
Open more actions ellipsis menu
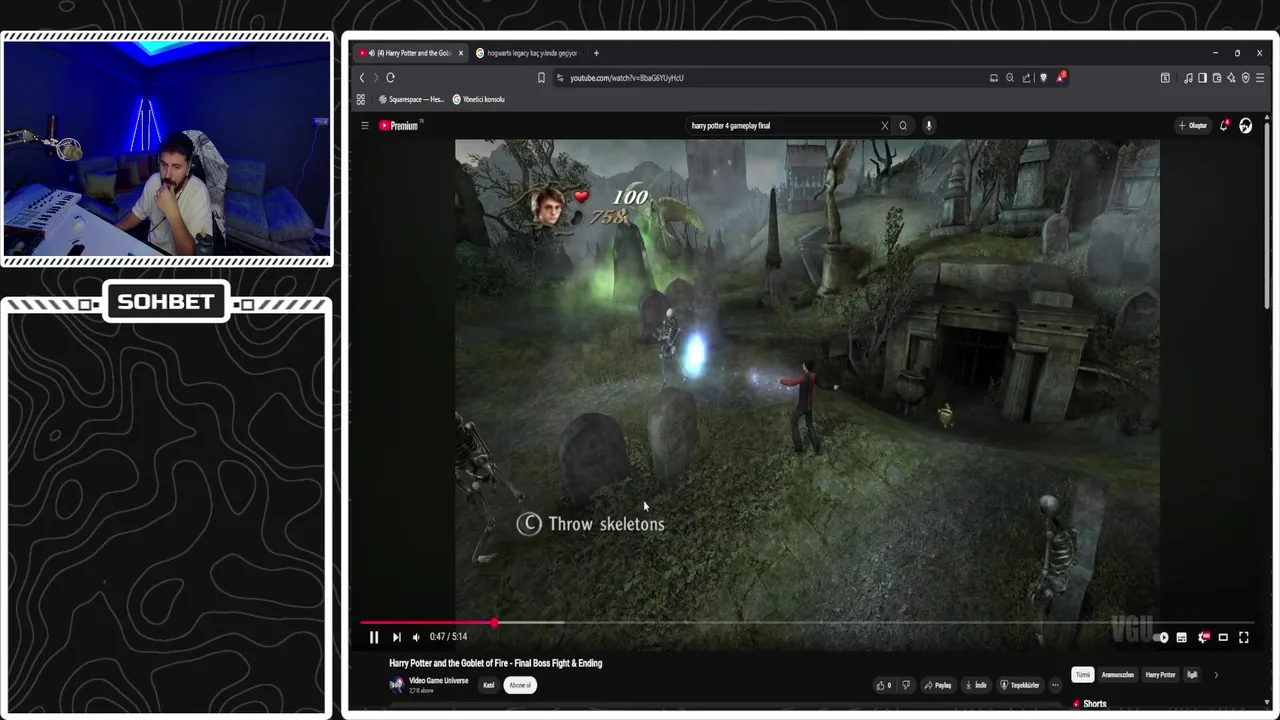(x=1055, y=685)
